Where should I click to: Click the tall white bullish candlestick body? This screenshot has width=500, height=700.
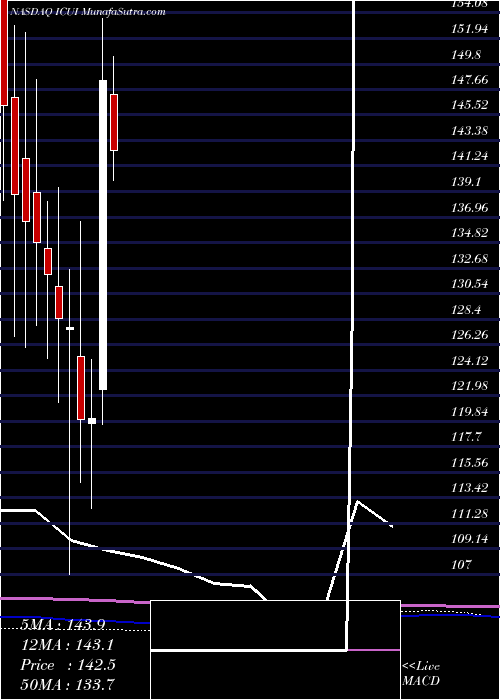tap(103, 235)
